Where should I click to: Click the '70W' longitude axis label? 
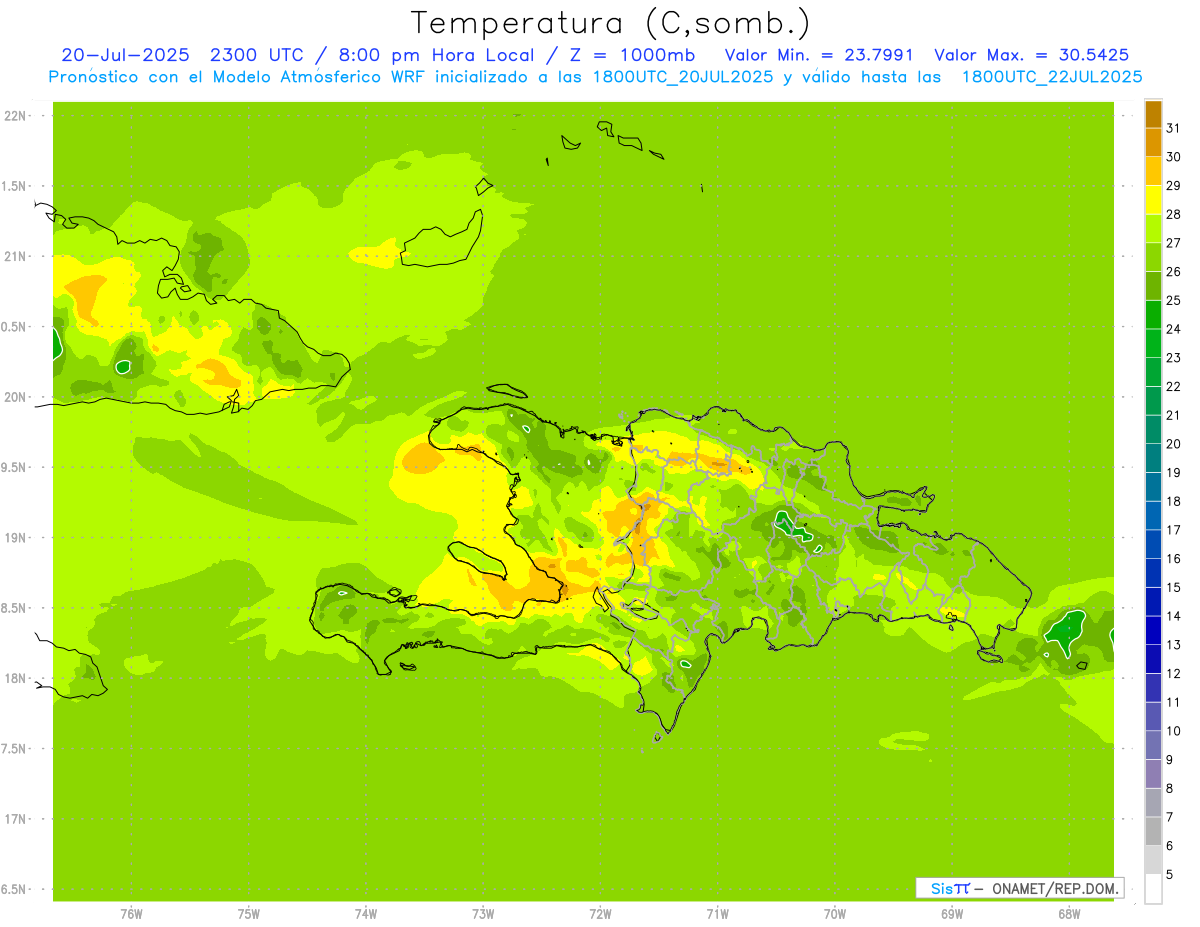tap(835, 913)
